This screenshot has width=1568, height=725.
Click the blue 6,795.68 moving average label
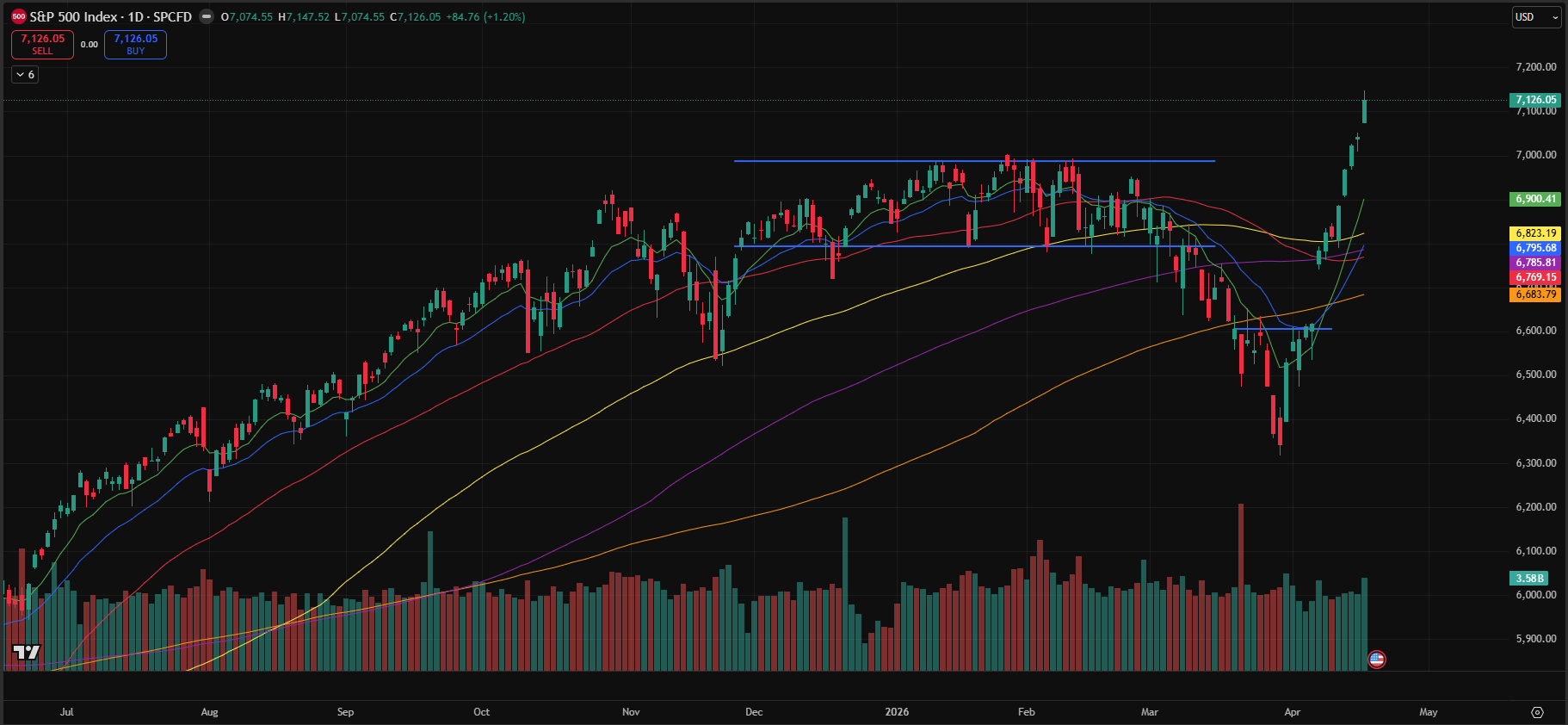tap(1535, 248)
